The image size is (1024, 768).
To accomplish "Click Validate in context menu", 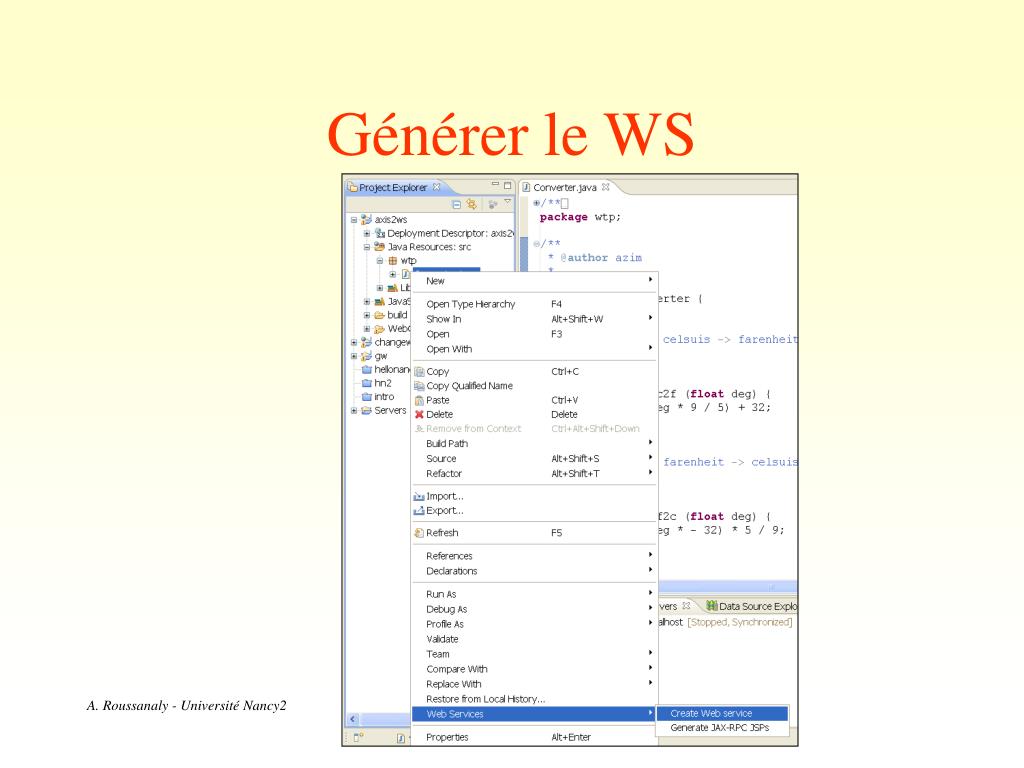I will tap(534, 639).
